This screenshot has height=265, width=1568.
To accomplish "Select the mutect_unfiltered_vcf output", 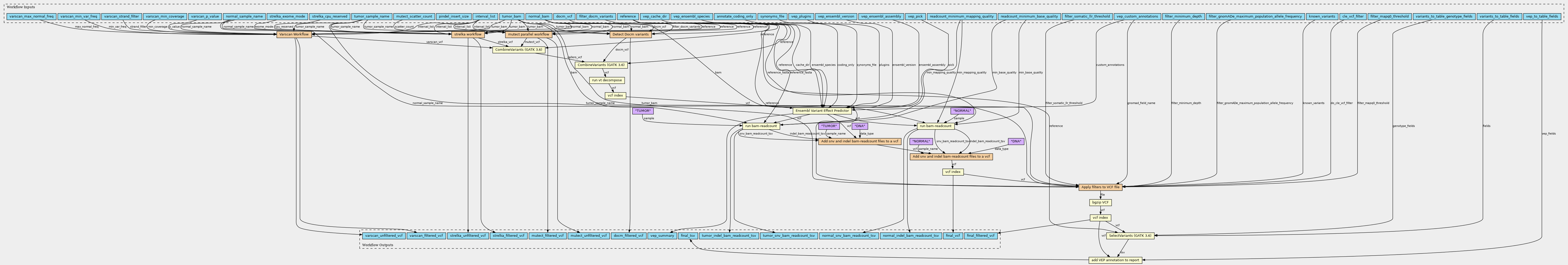I will click(x=588, y=235).
